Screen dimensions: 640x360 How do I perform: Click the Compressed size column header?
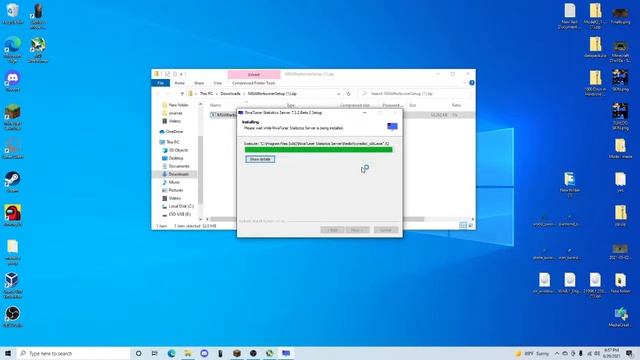point(354,105)
